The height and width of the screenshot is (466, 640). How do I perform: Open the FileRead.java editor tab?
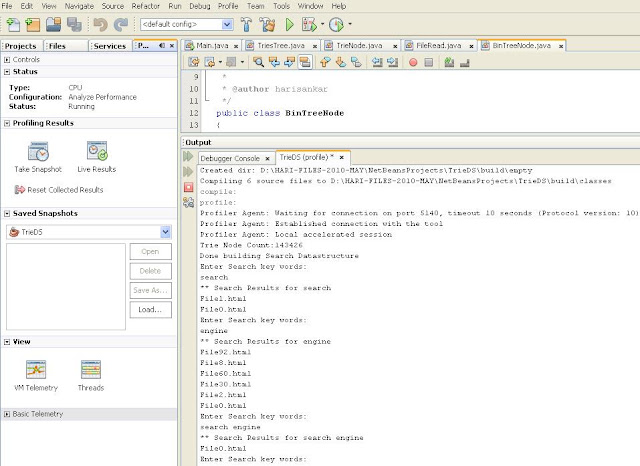[x=438, y=46]
